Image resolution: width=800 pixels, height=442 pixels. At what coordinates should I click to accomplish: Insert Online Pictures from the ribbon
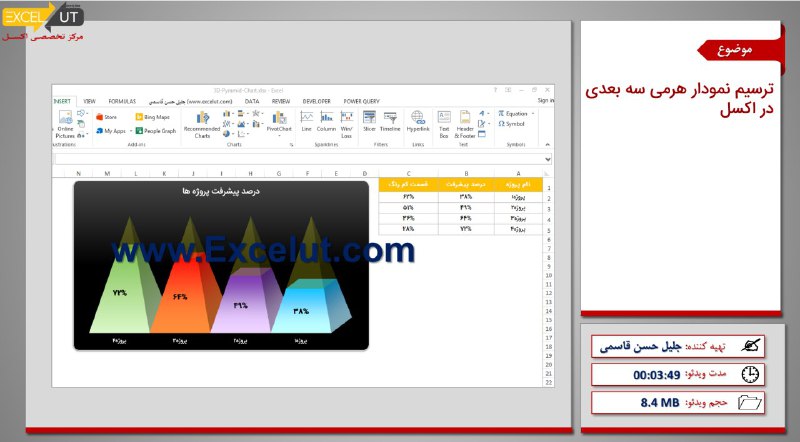pos(65,125)
